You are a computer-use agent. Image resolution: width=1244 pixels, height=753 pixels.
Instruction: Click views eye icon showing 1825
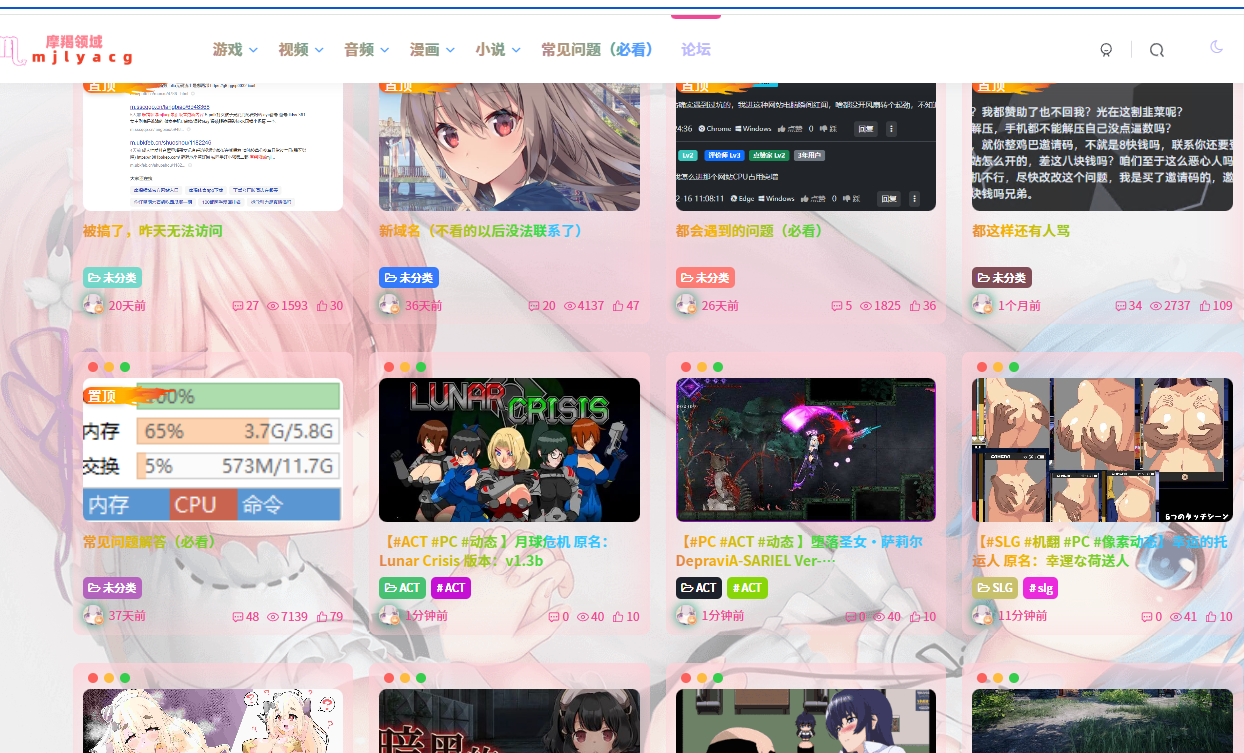coord(866,306)
